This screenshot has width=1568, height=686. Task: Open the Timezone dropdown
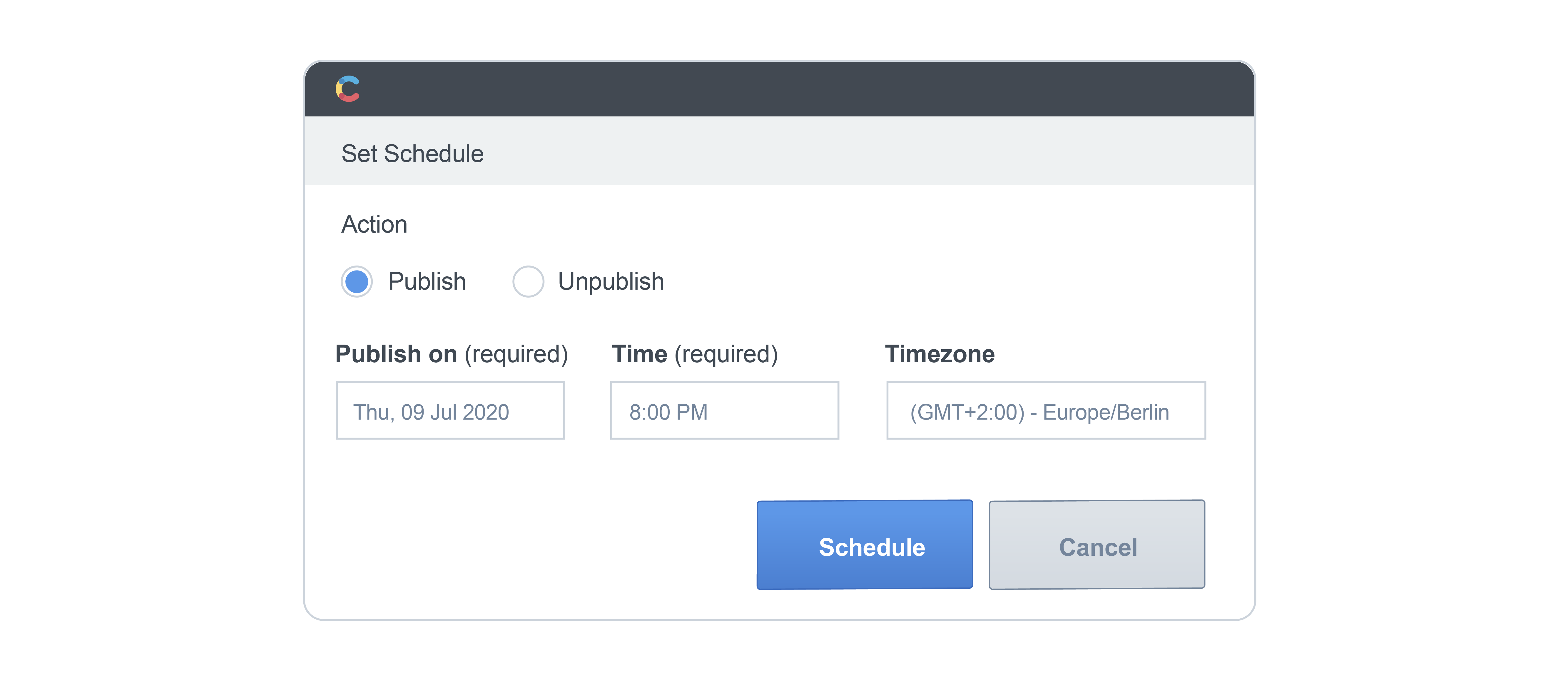tap(1045, 411)
